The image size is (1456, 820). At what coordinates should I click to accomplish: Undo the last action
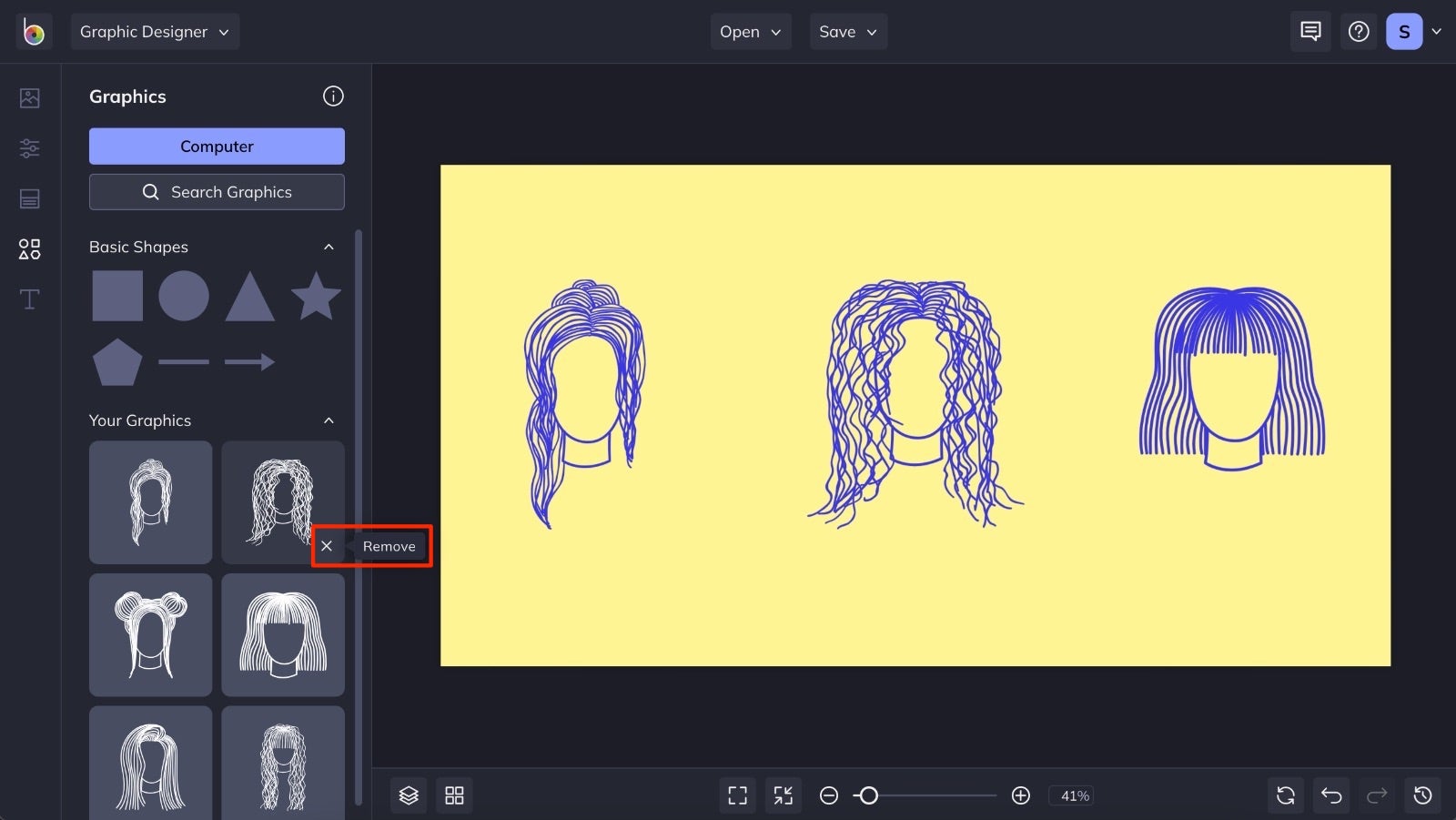pyautogui.click(x=1331, y=795)
